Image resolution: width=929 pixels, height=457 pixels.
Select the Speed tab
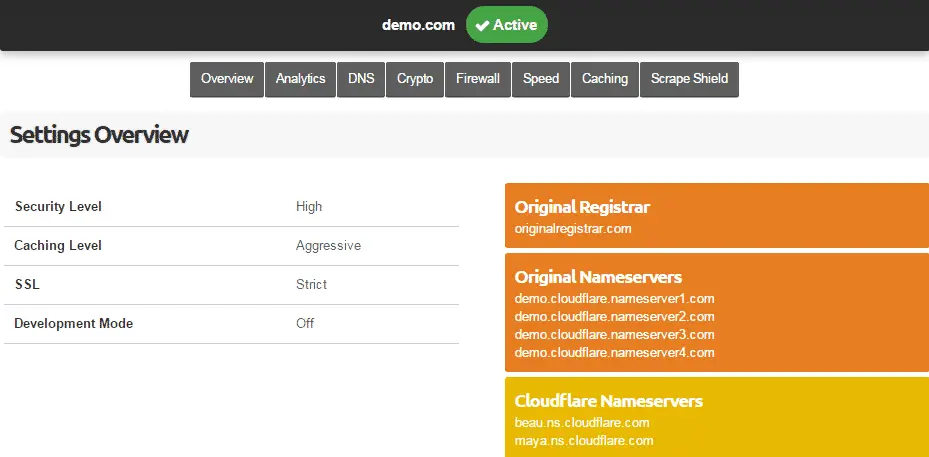[541, 79]
